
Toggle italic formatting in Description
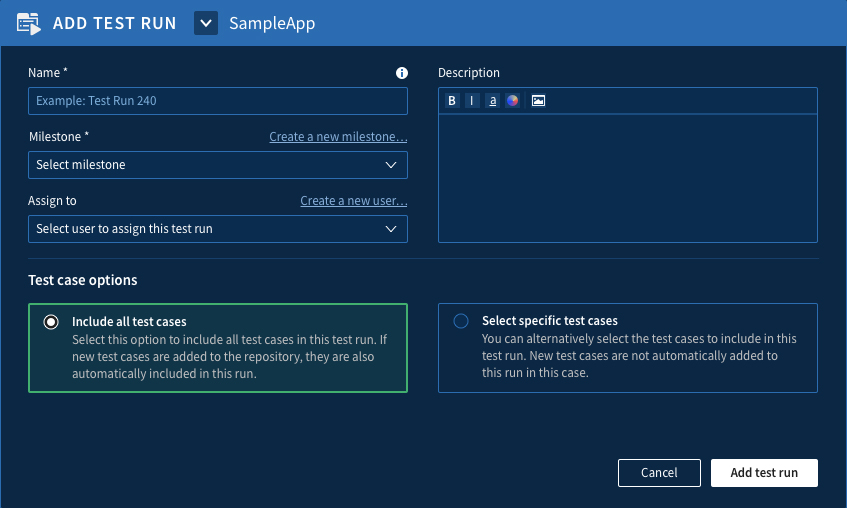click(x=472, y=101)
